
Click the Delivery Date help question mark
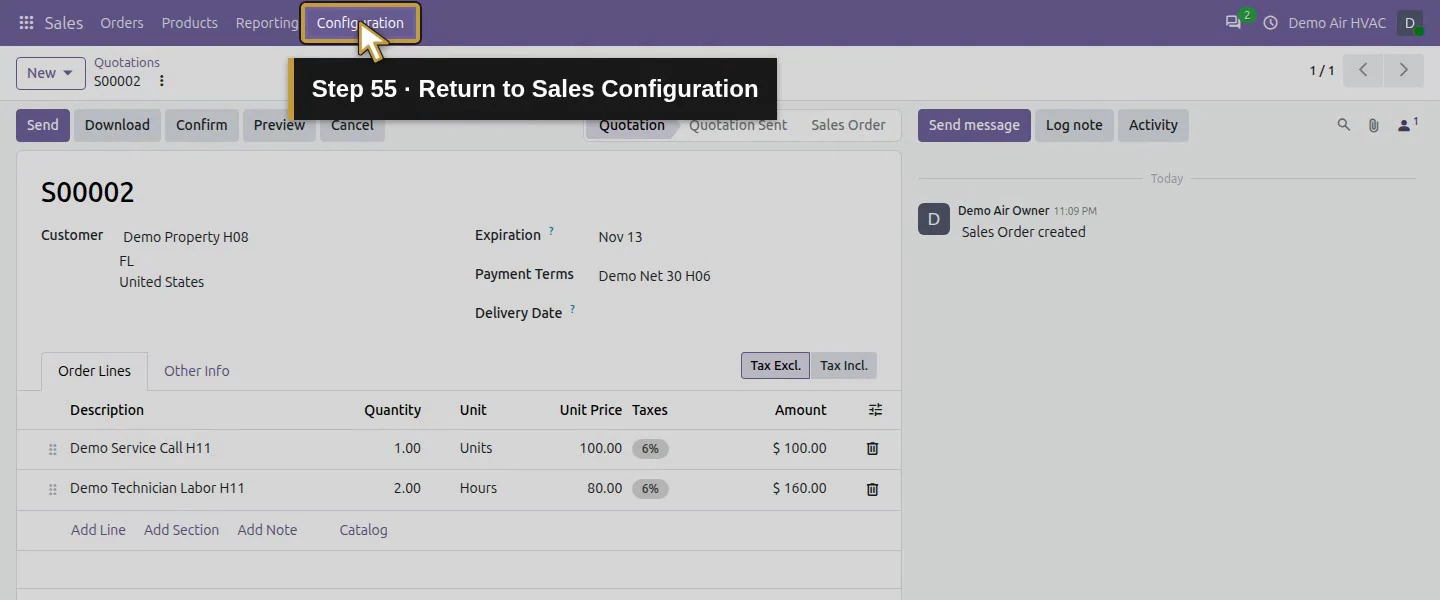click(x=572, y=310)
